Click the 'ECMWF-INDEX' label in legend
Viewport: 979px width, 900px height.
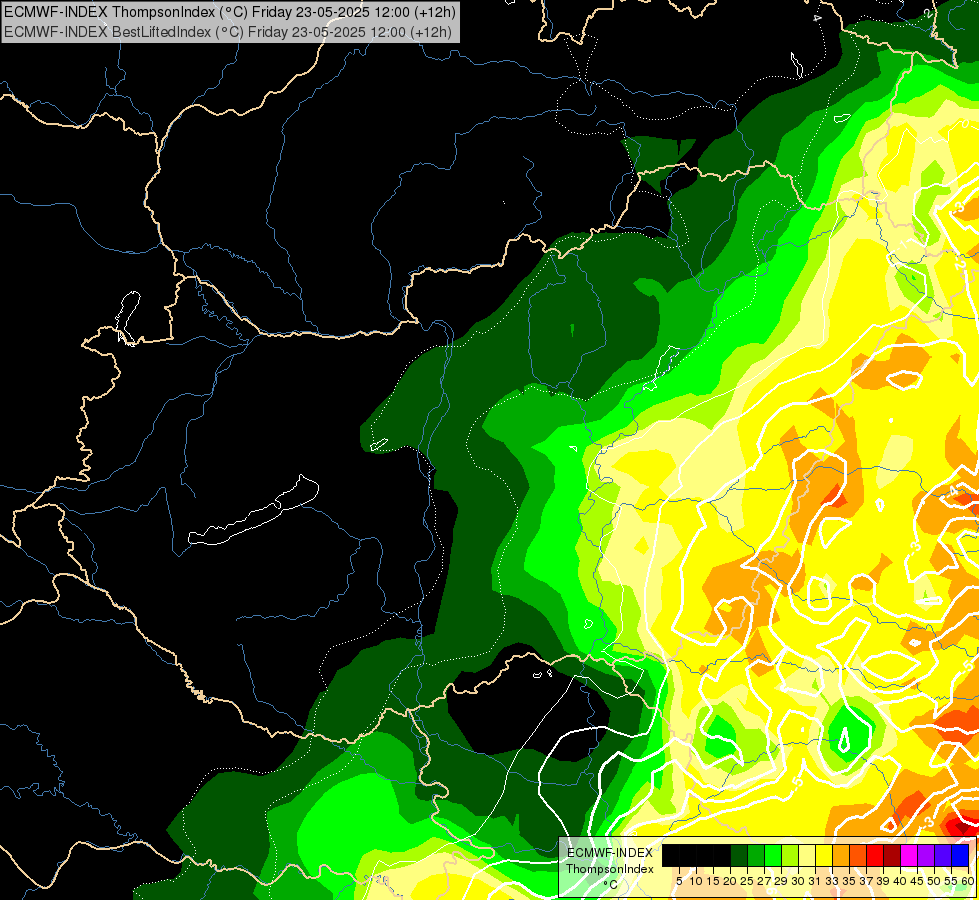610,853
